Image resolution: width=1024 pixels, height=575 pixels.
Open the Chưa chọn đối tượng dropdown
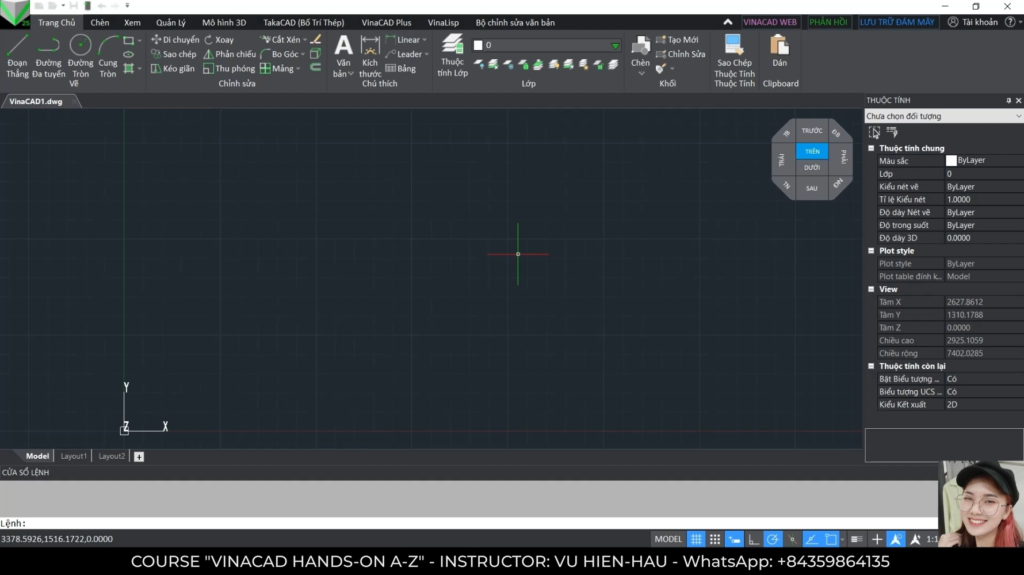pyautogui.click(x=944, y=116)
